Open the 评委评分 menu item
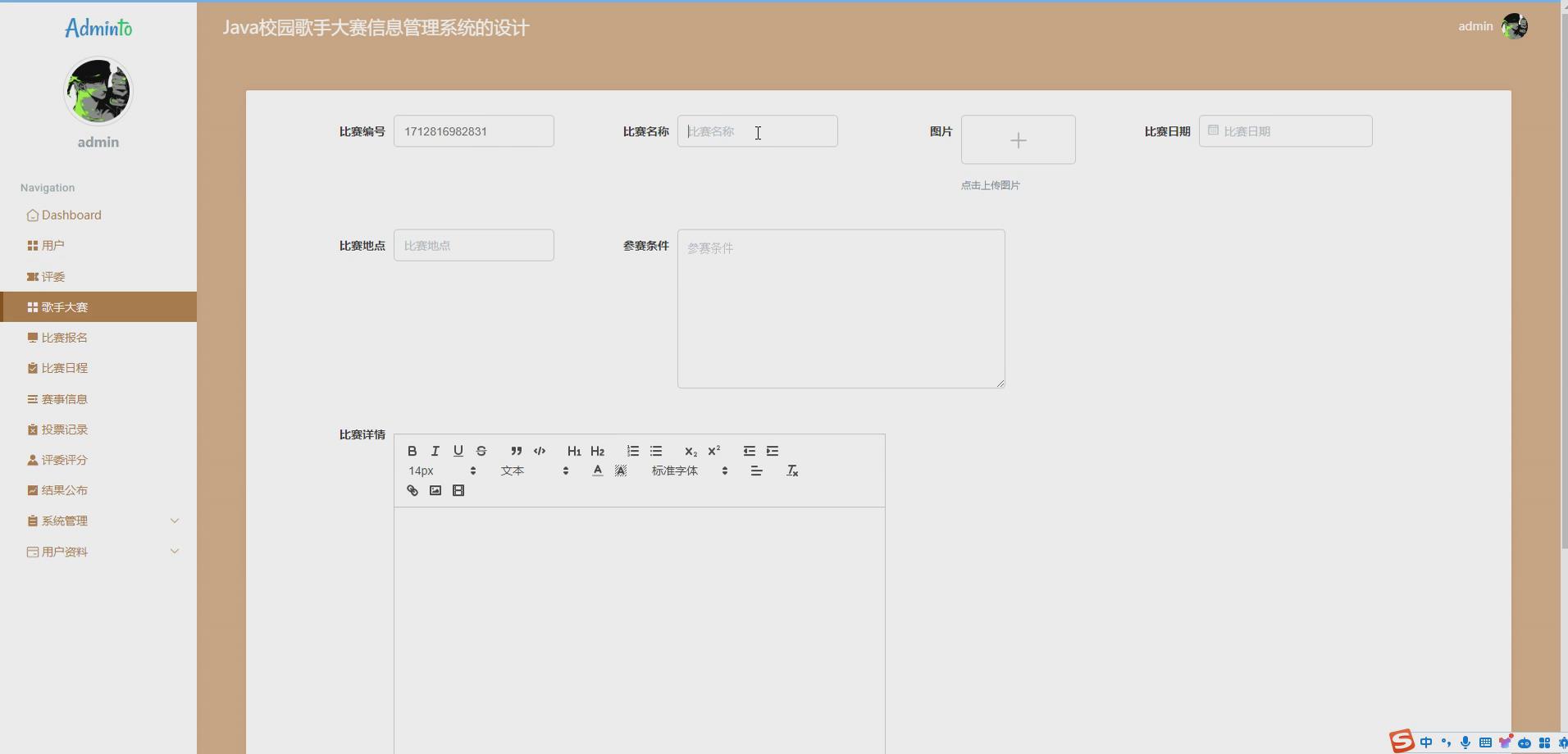 coord(98,460)
